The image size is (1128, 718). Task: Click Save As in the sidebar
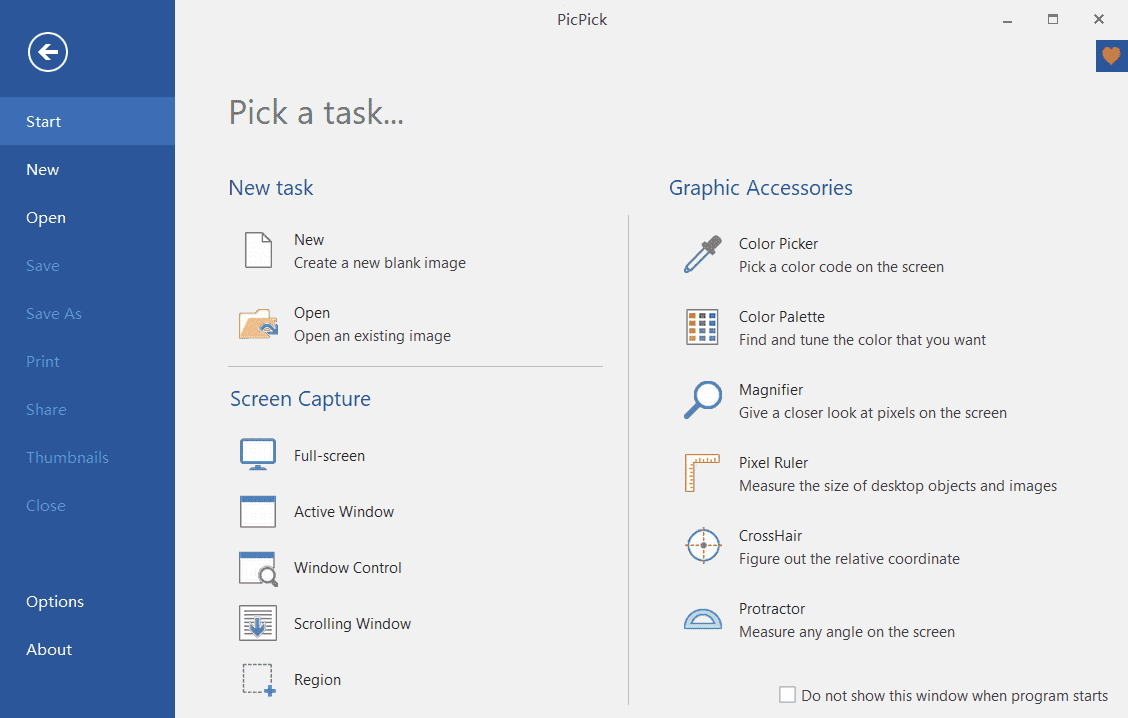87,314
